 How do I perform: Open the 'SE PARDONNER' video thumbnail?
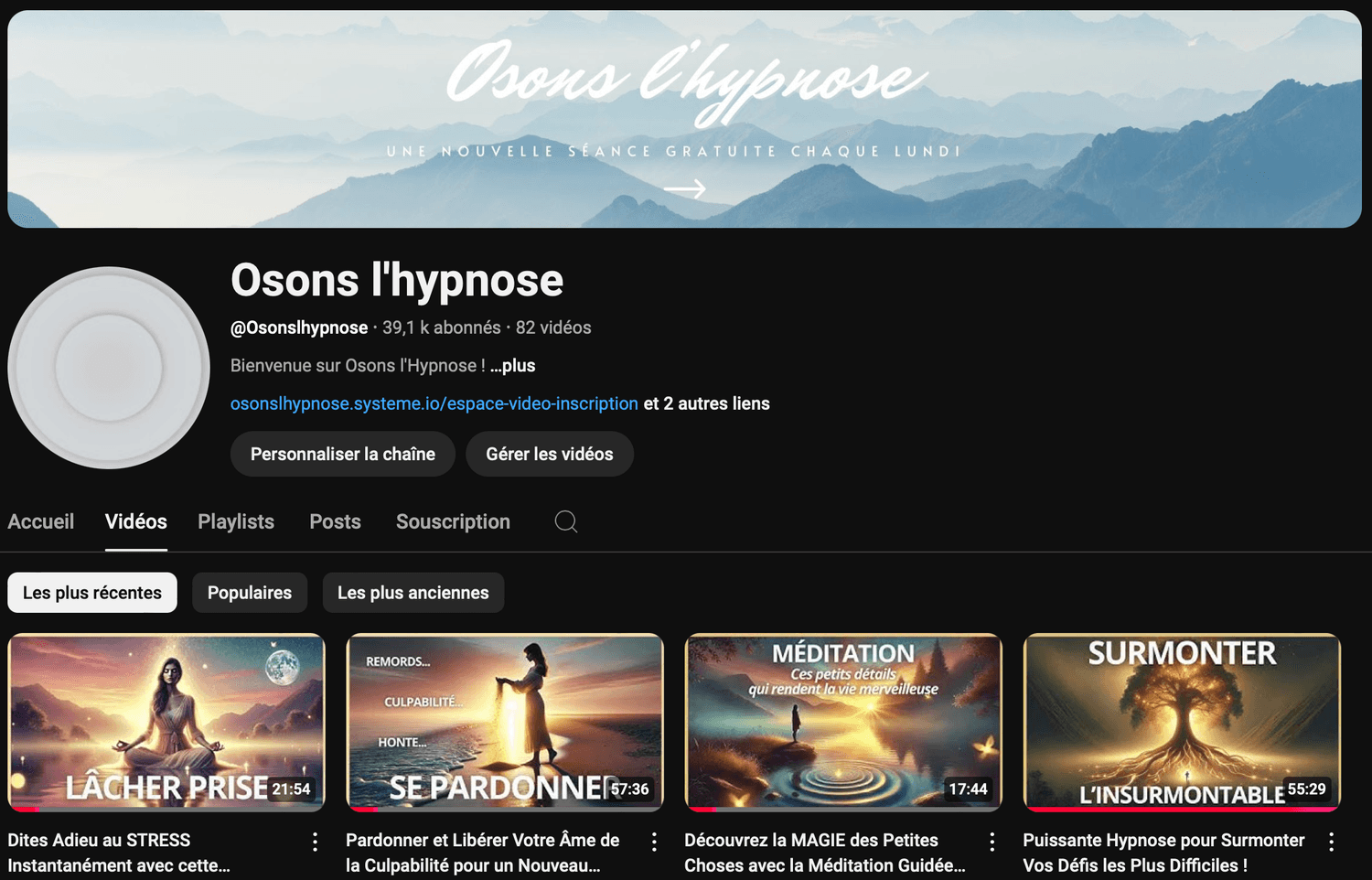coord(505,723)
